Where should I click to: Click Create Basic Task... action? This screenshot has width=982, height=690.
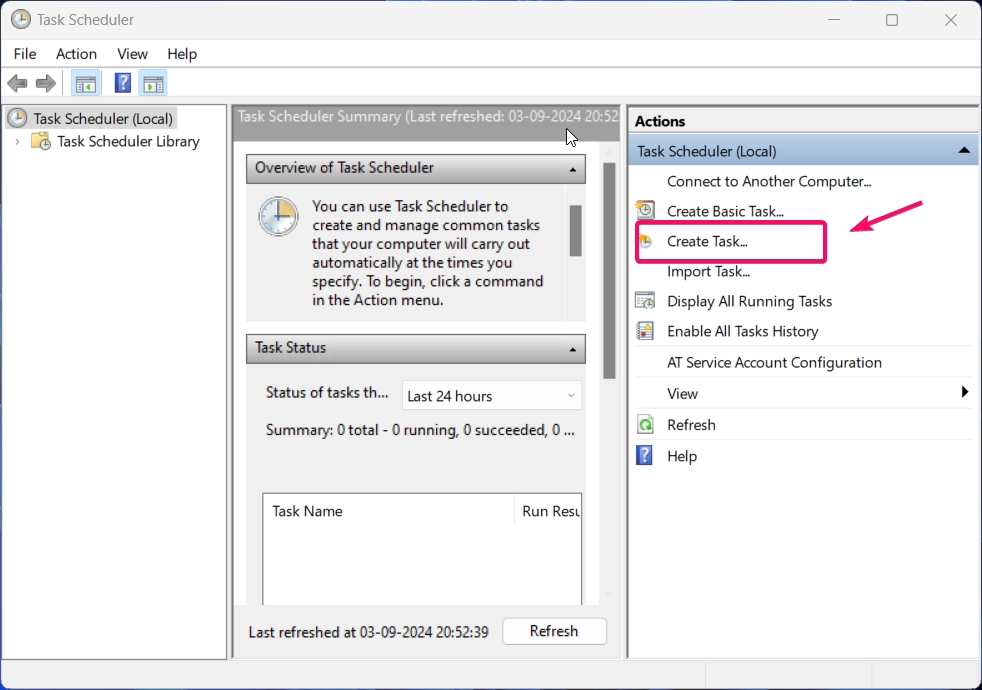point(725,211)
